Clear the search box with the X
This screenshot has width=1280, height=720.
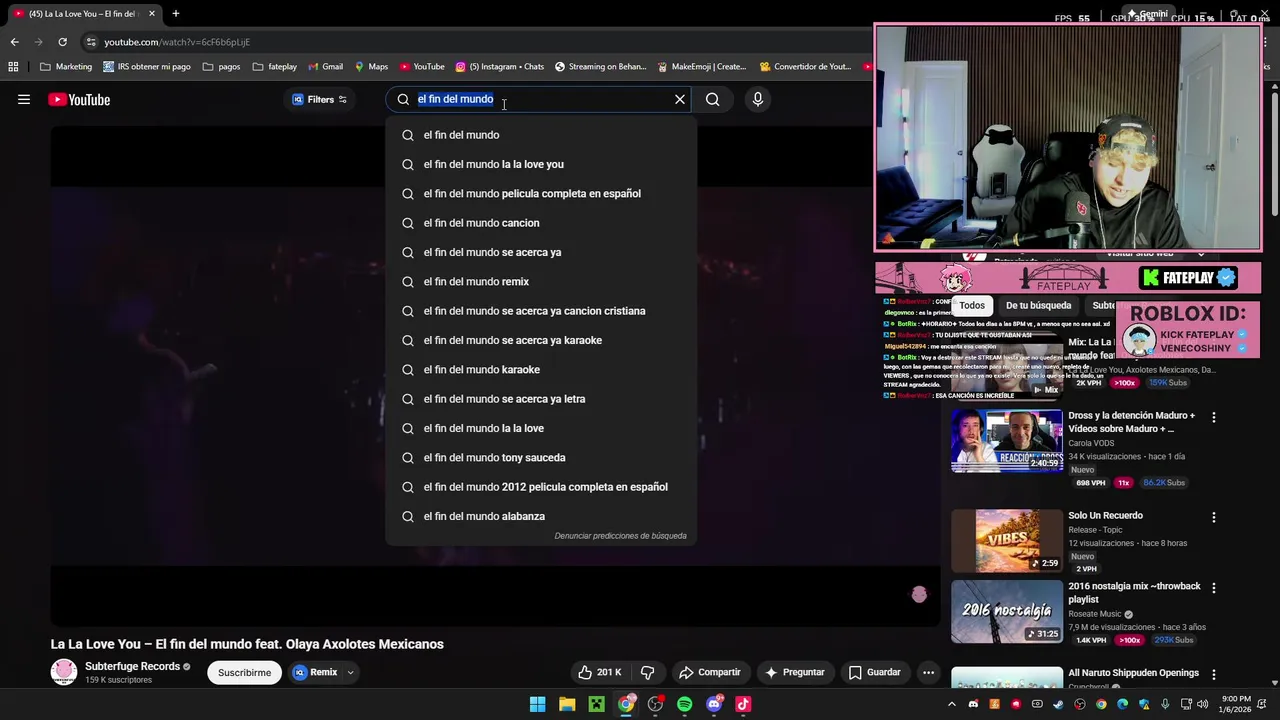click(x=680, y=99)
